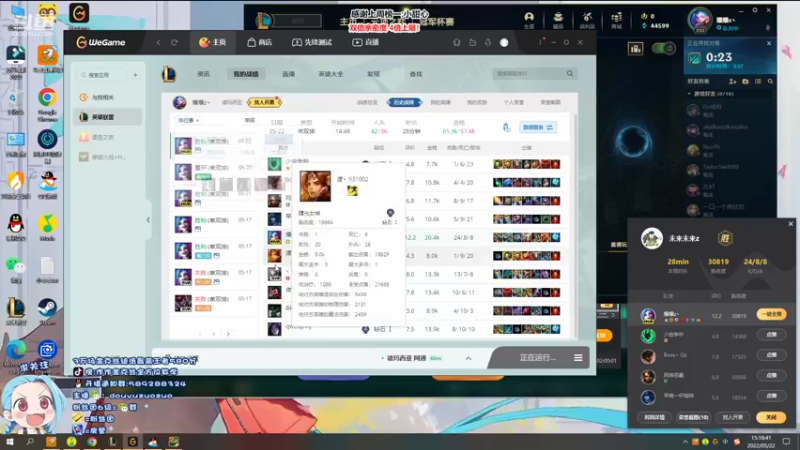This screenshot has height=450, width=800.
Task: Open the hamburger menu next to 正在运行
Action: pyautogui.click(x=578, y=358)
